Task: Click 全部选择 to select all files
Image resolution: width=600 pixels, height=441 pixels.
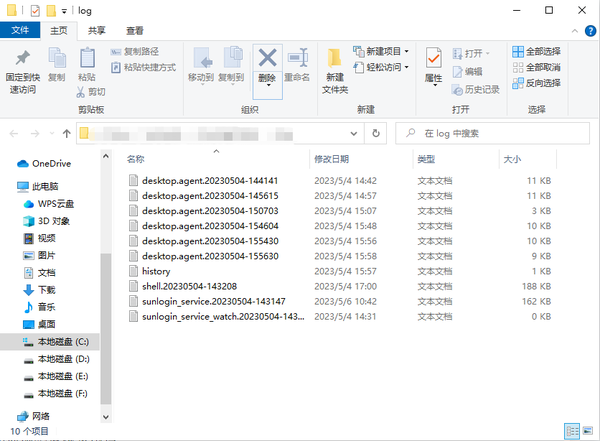Action: click(x=536, y=51)
